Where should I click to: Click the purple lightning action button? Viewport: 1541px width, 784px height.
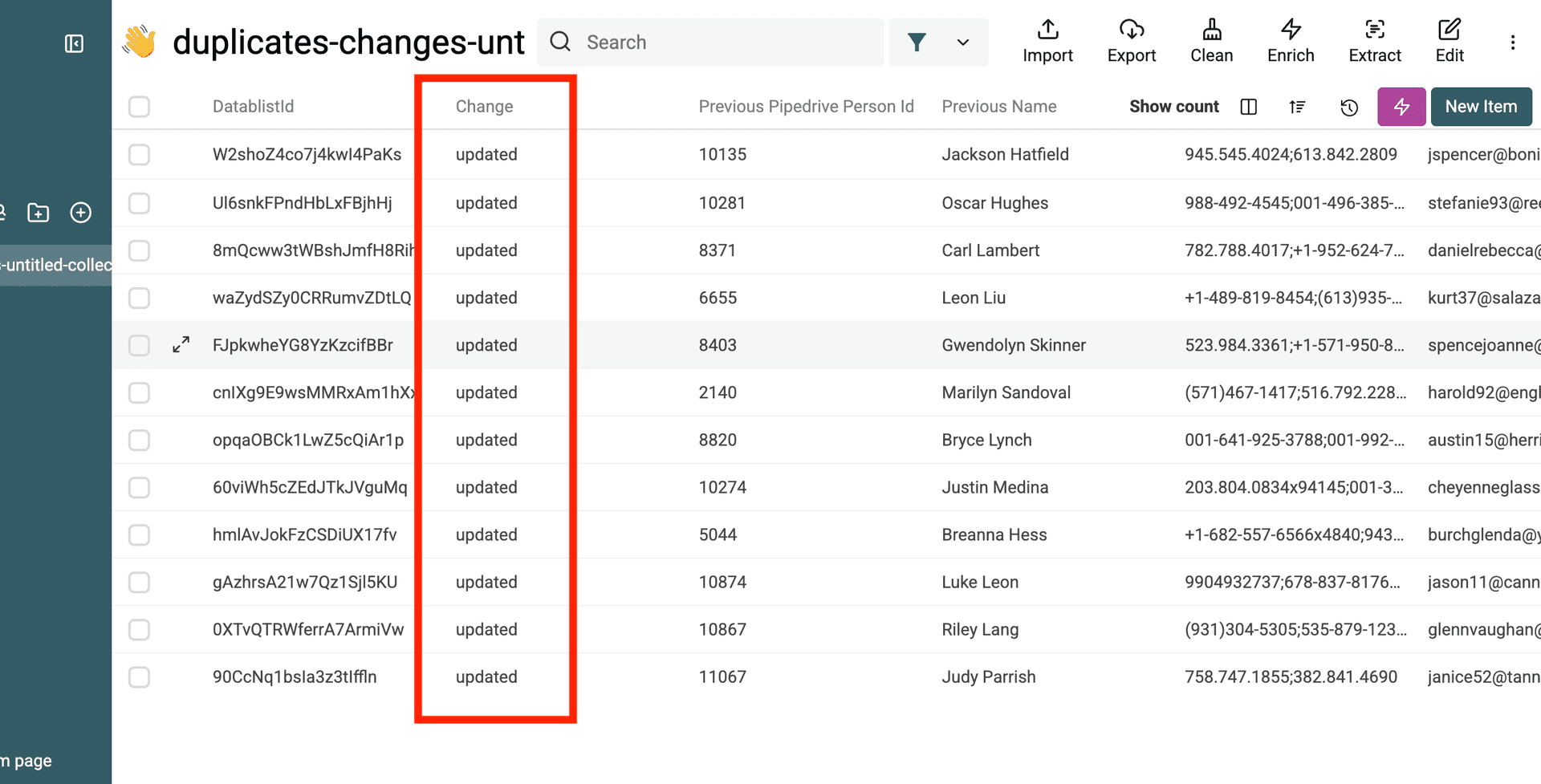click(x=1401, y=107)
